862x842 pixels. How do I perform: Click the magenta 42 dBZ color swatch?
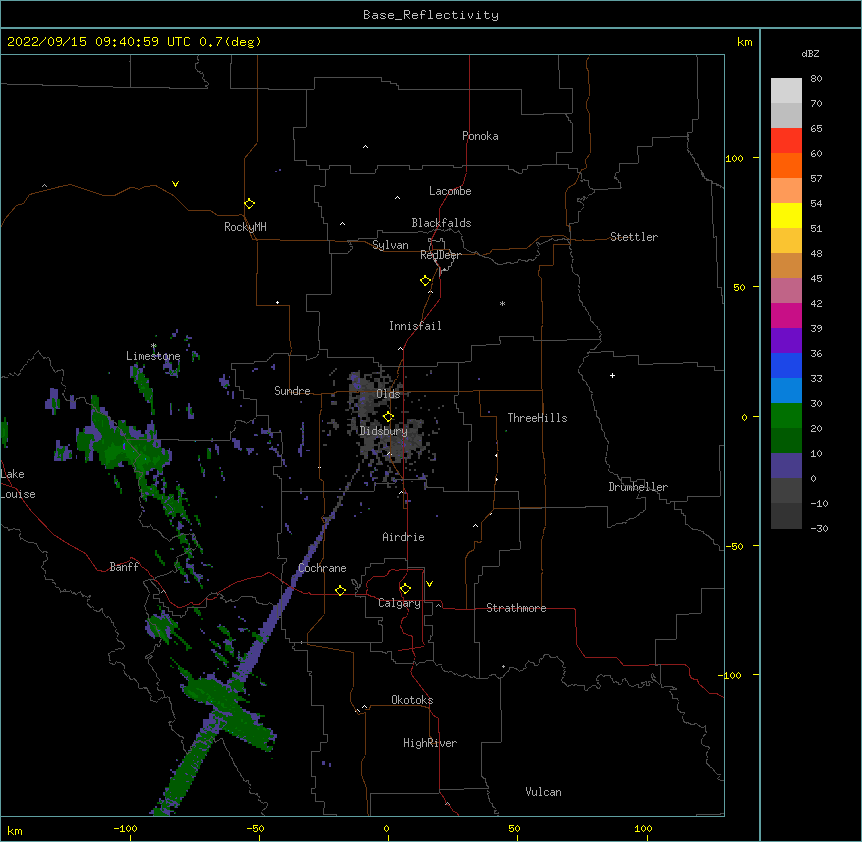786,315
